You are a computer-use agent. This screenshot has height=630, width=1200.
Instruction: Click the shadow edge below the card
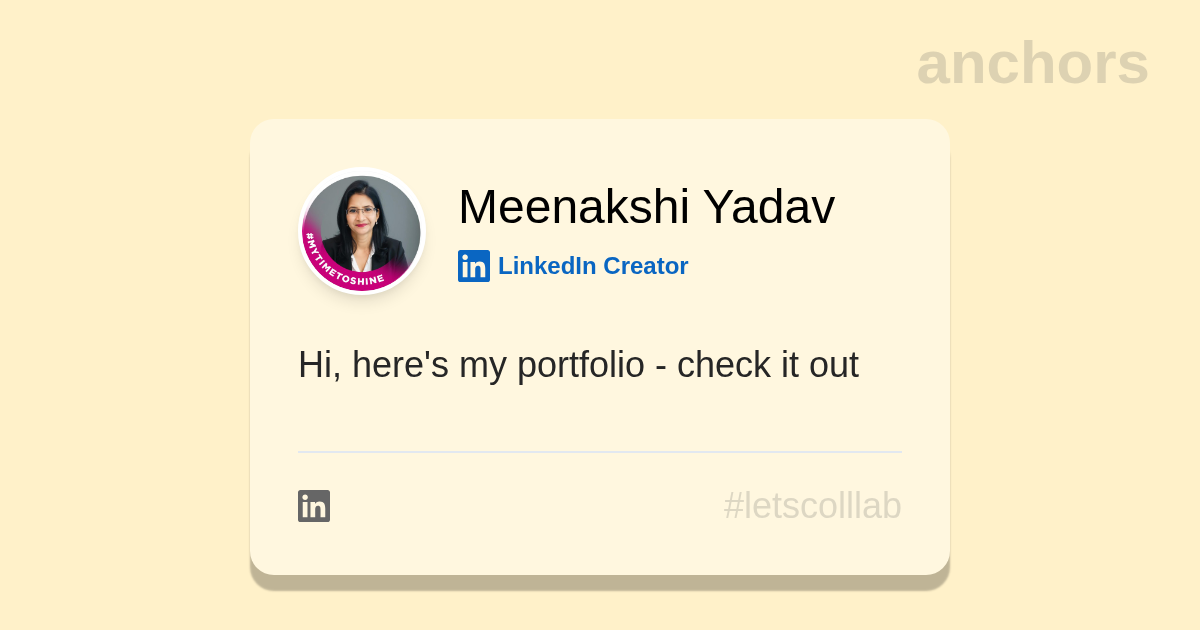point(600,582)
